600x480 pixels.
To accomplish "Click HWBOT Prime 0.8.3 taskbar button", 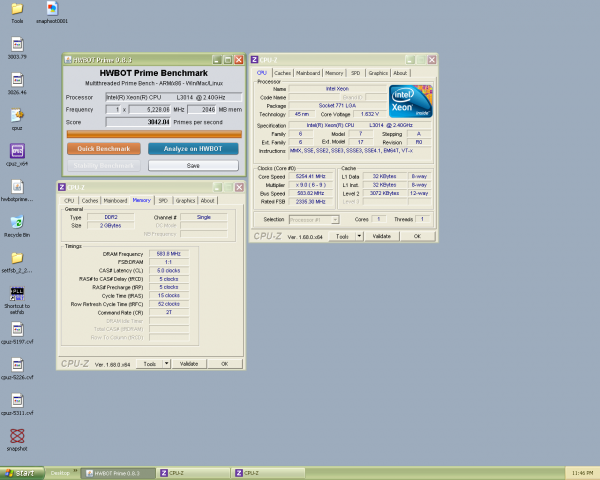I will point(120,473).
